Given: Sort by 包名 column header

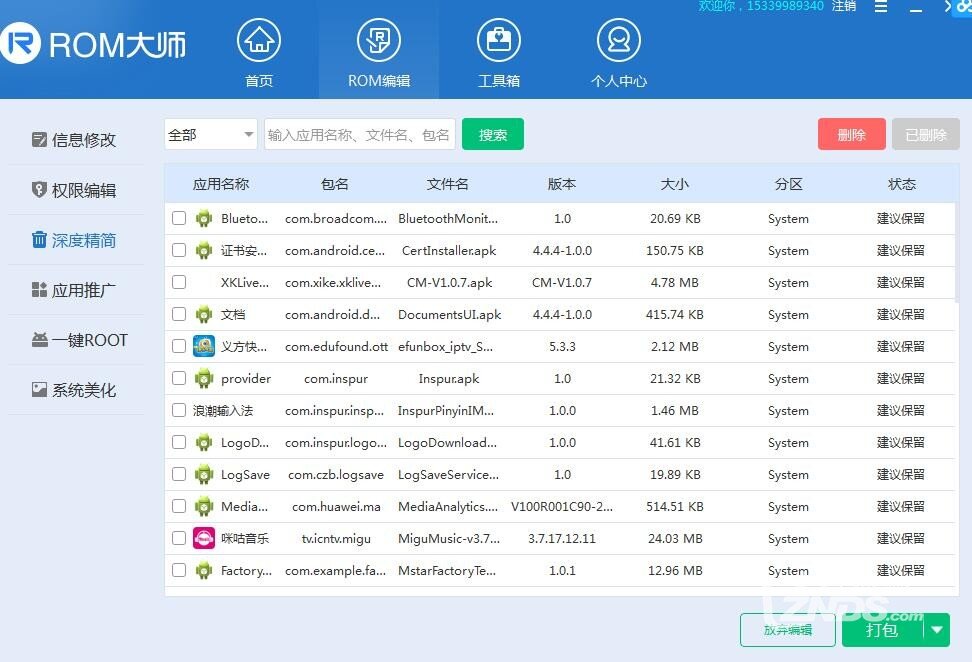Looking at the screenshot, I should tap(335, 184).
